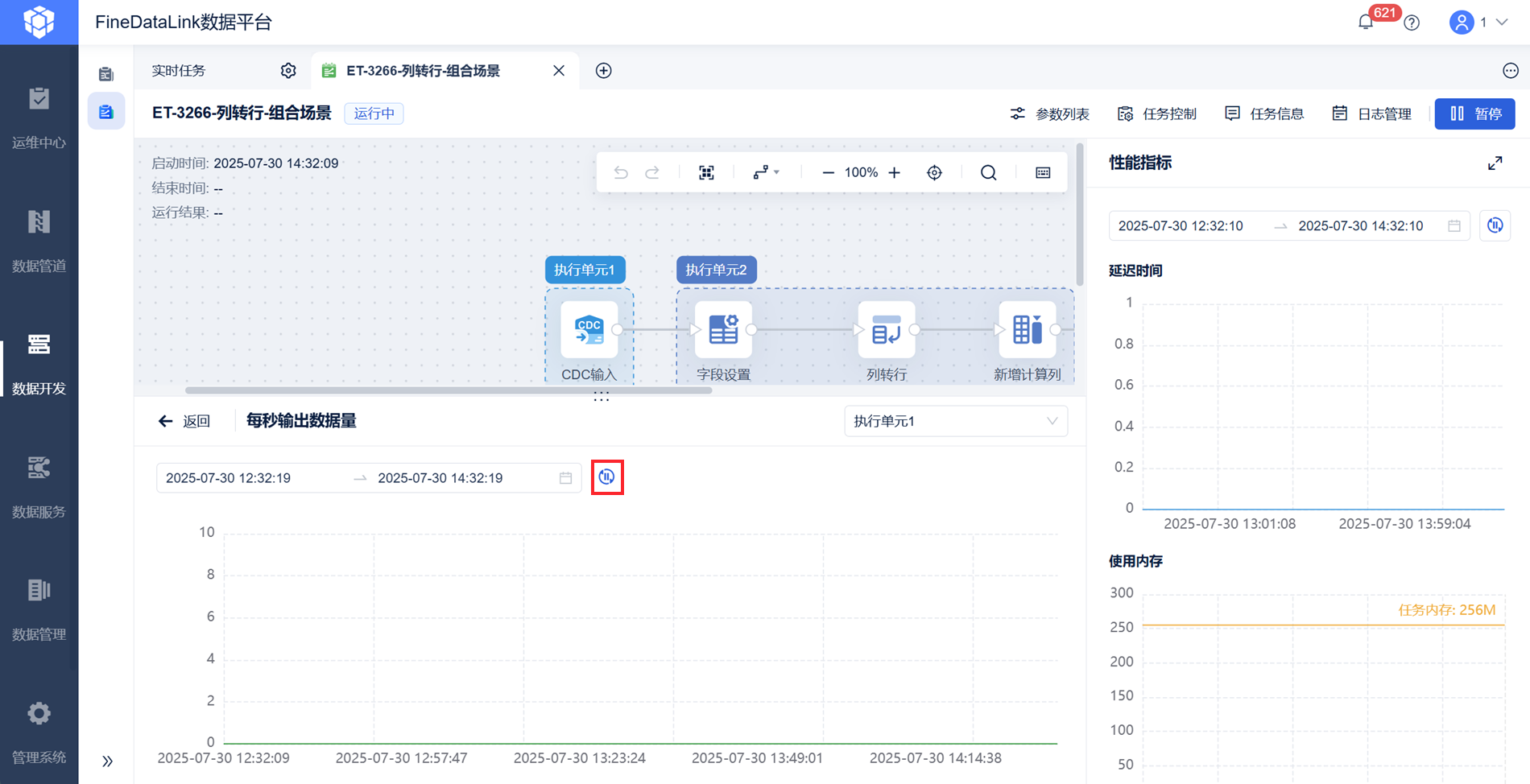Open the 执行单元1 dropdown selector
Viewport: 1530px width, 784px height.
tap(956, 421)
